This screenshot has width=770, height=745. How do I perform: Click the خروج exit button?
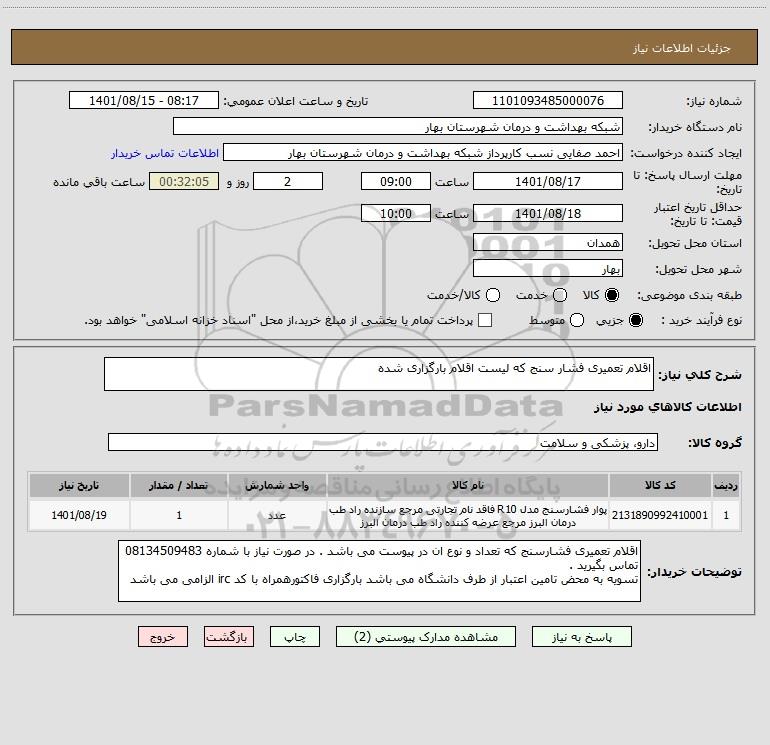163,636
